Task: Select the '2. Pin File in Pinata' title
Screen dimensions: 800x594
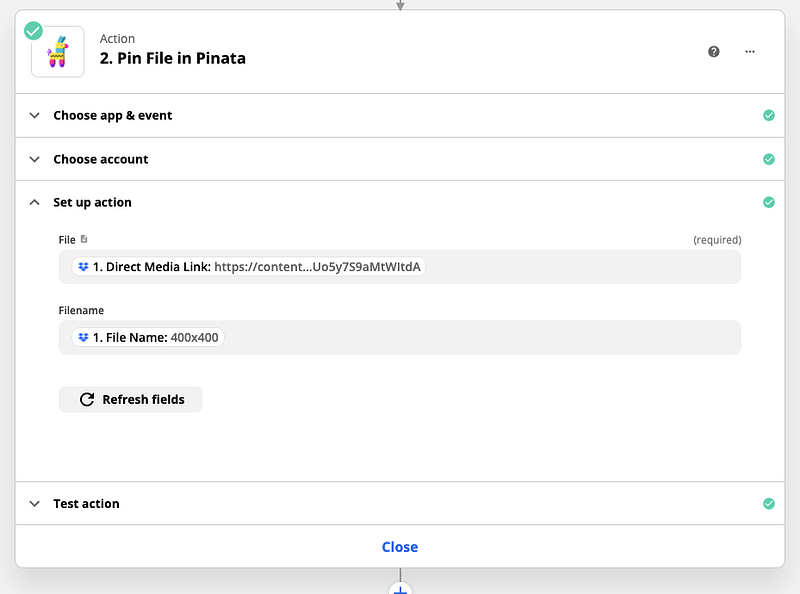Action: tap(172, 58)
